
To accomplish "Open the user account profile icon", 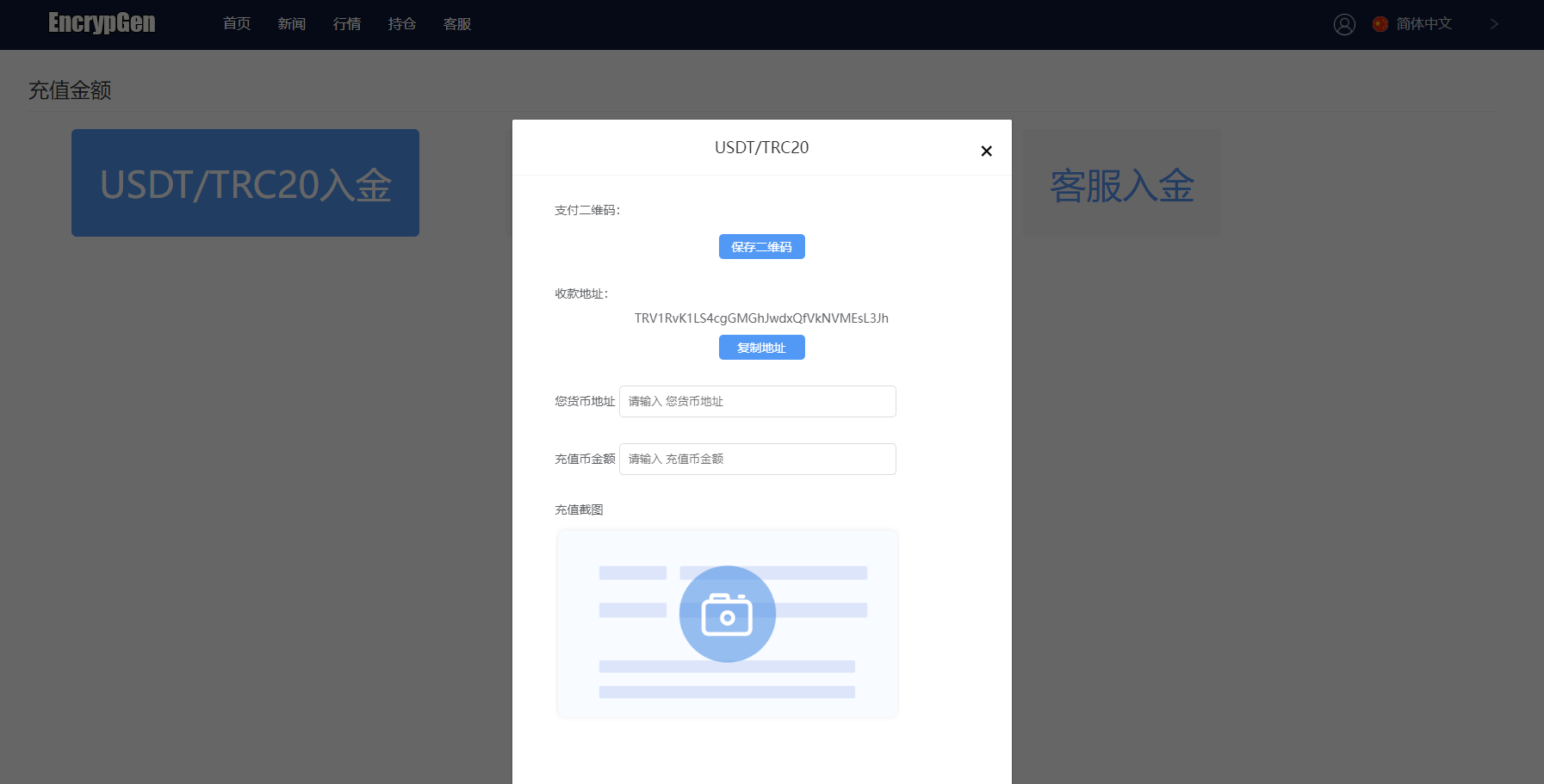I will pos(1344,24).
